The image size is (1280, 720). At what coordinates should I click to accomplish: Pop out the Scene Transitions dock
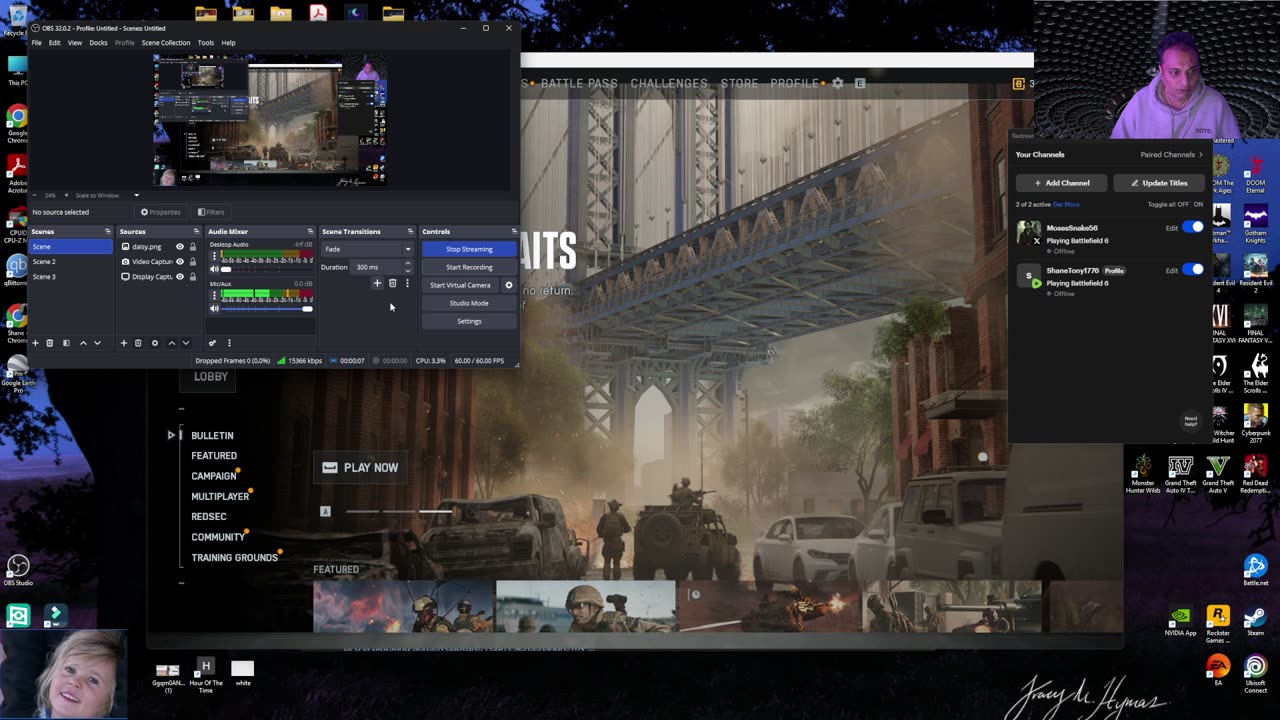tap(410, 232)
